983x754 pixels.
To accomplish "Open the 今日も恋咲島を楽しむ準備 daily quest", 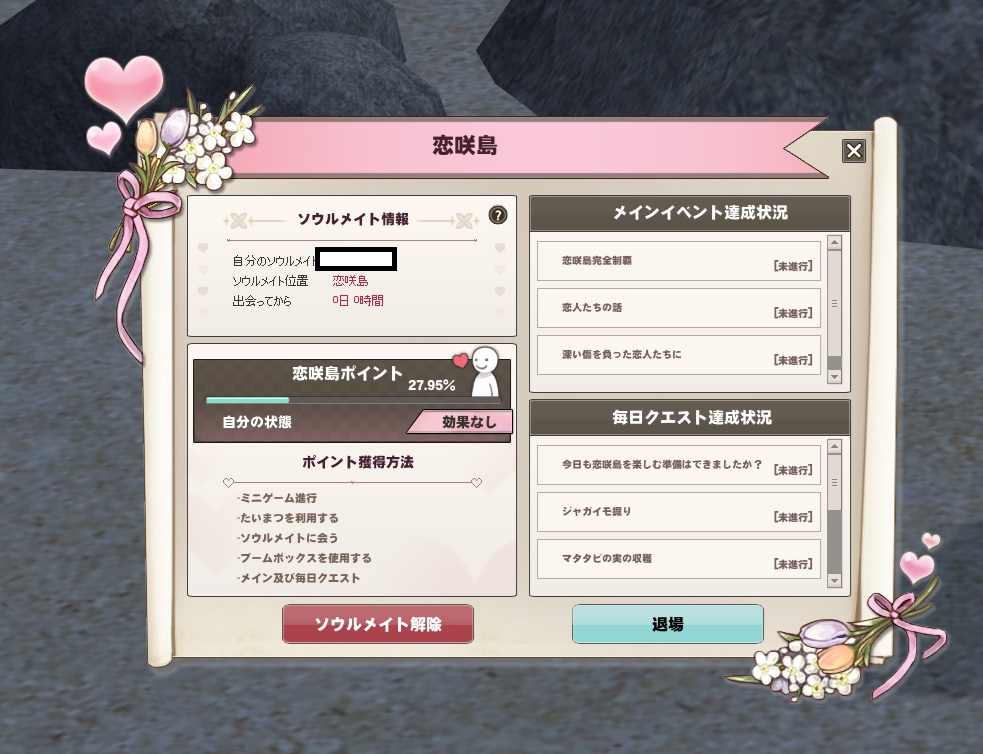I will pyautogui.click(x=679, y=464).
